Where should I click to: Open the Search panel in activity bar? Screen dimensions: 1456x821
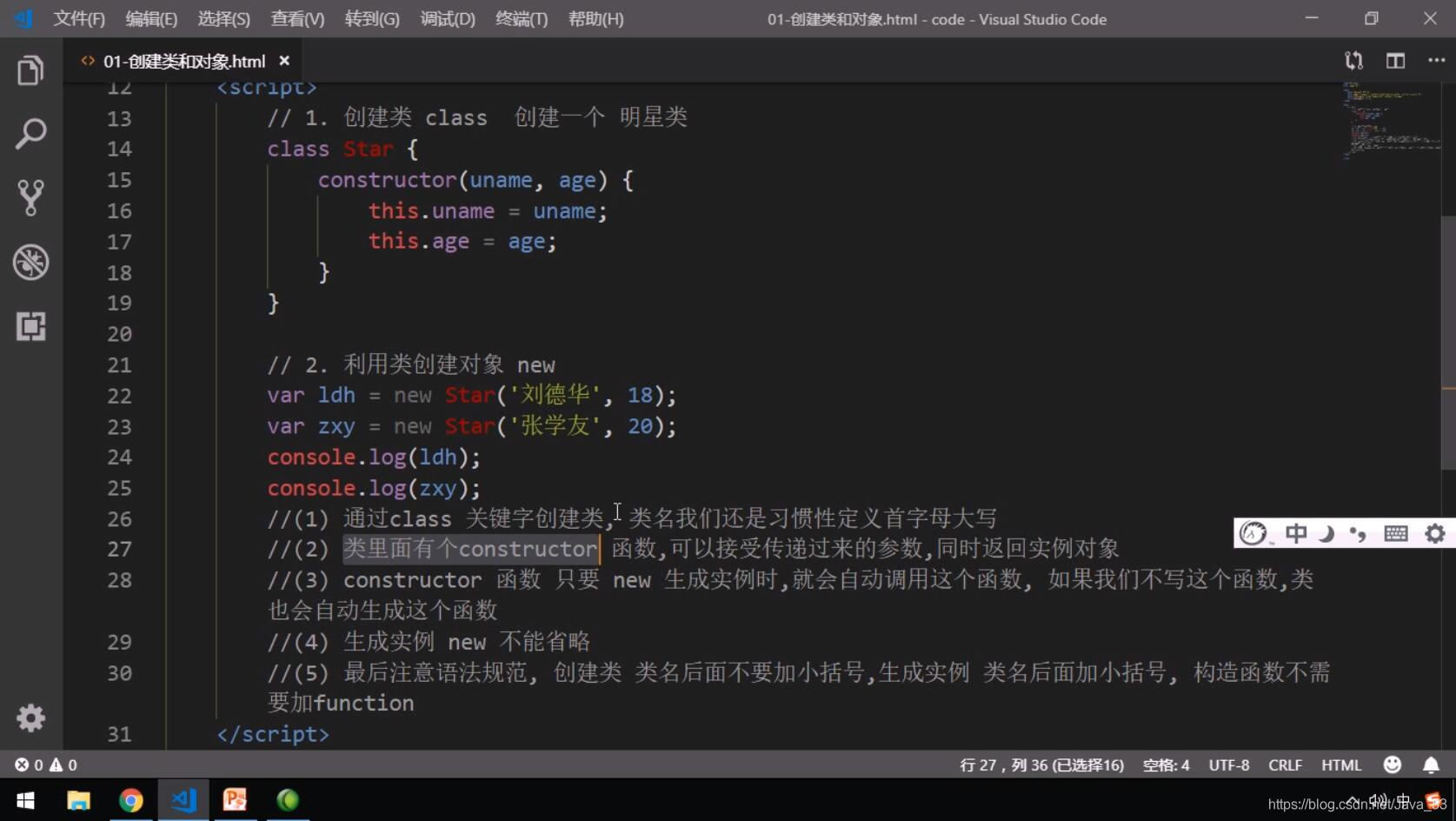pos(30,134)
